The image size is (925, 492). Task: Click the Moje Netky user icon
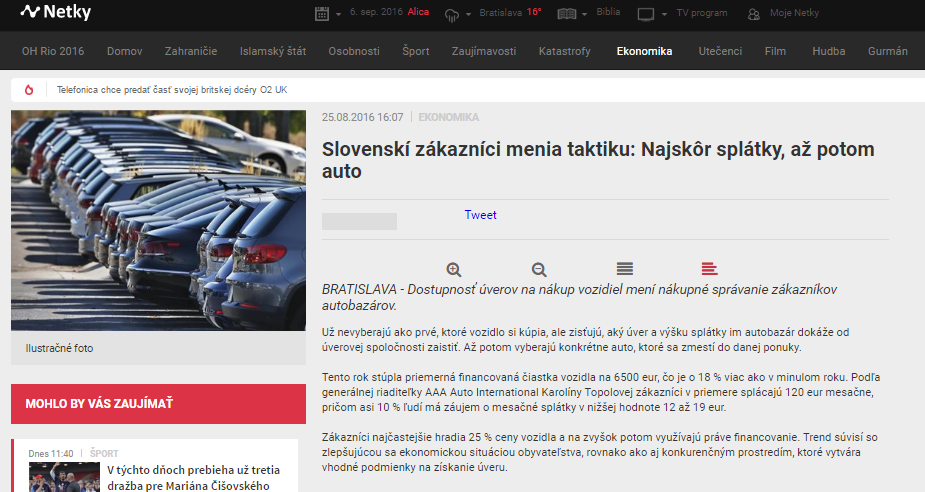click(753, 14)
